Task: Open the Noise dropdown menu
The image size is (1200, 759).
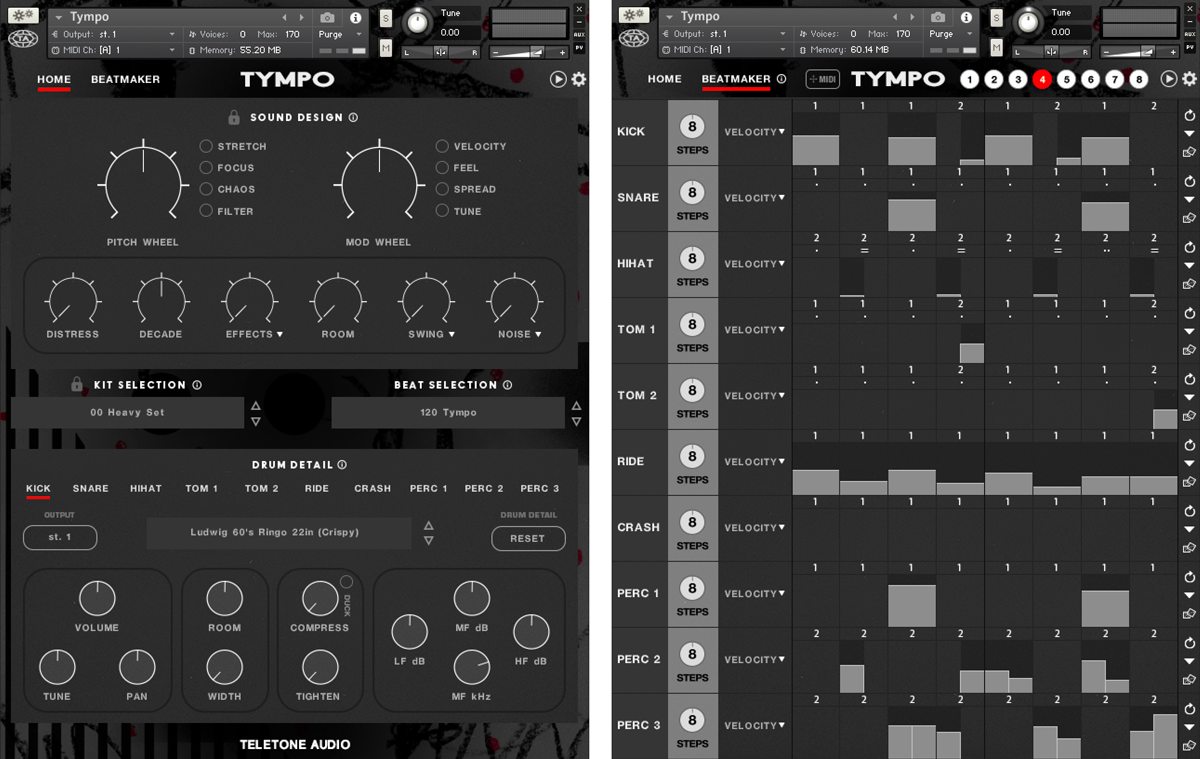Action: tap(520, 334)
